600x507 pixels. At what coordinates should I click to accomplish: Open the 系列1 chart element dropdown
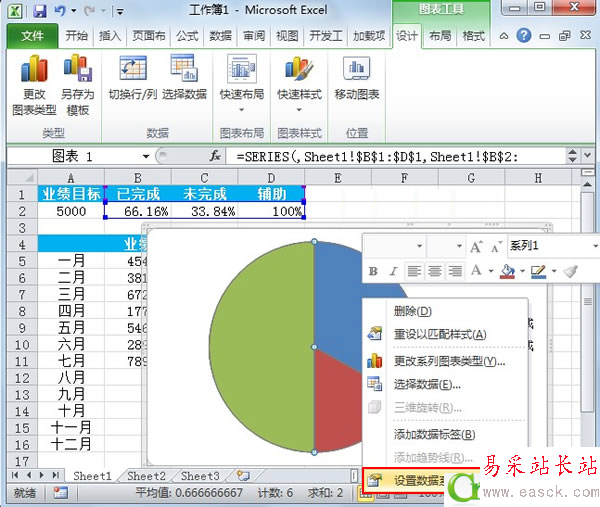pos(595,246)
